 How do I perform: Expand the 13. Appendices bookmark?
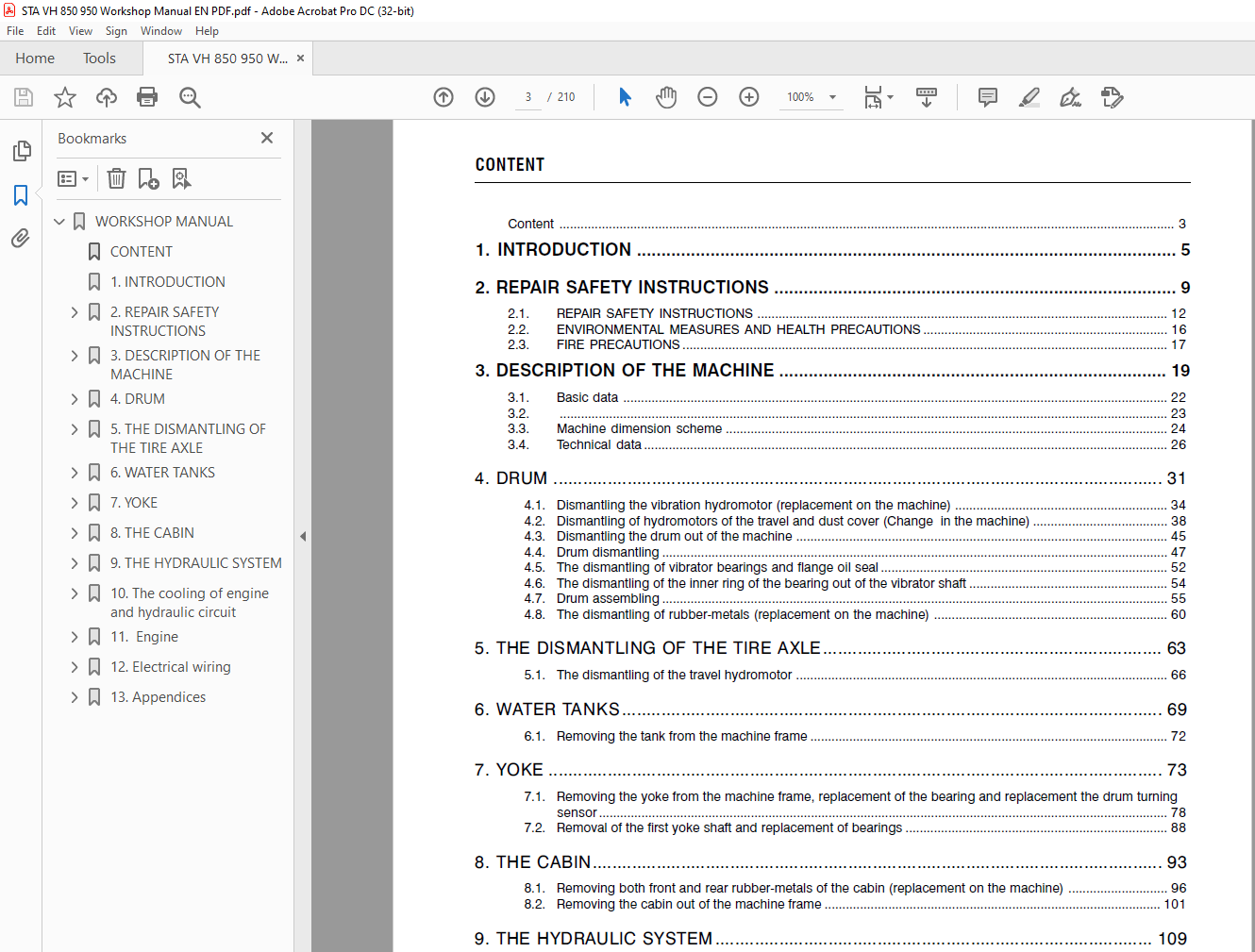[x=75, y=697]
